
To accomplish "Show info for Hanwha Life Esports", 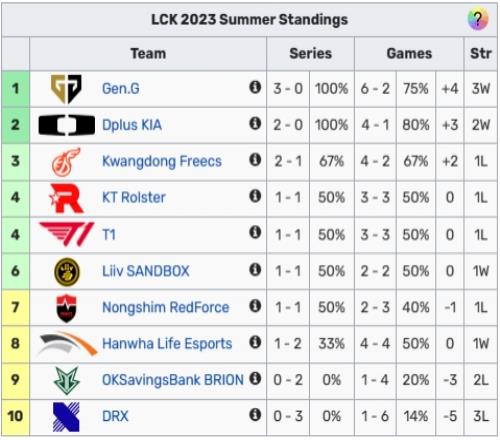I will click(x=255, y=342).
